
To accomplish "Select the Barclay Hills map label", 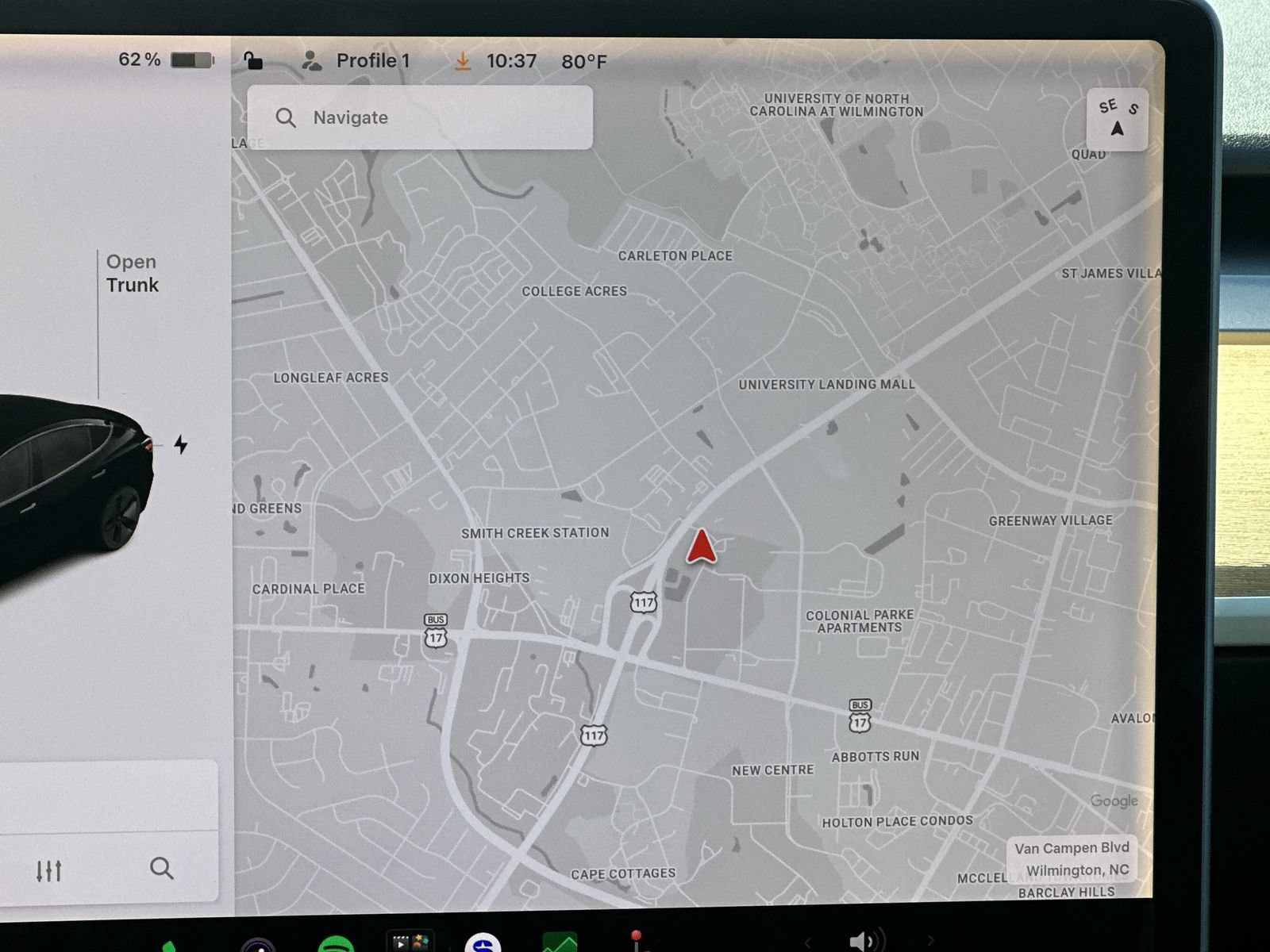I will click(1067, 892).
